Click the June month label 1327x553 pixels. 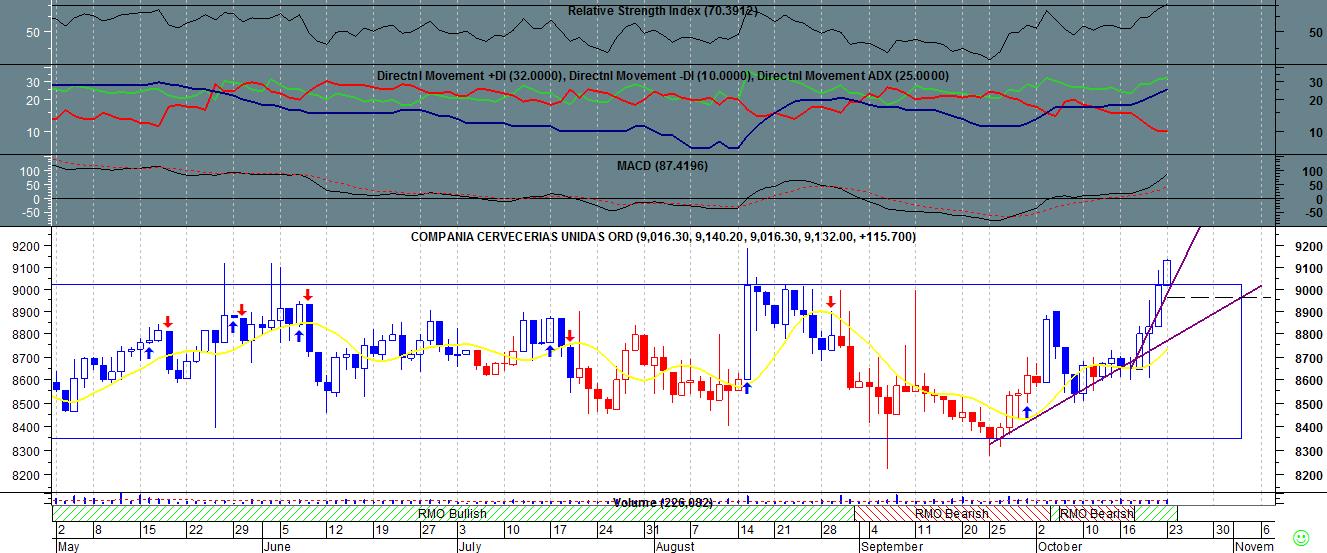pyautogui.click(x=276, y=546)
